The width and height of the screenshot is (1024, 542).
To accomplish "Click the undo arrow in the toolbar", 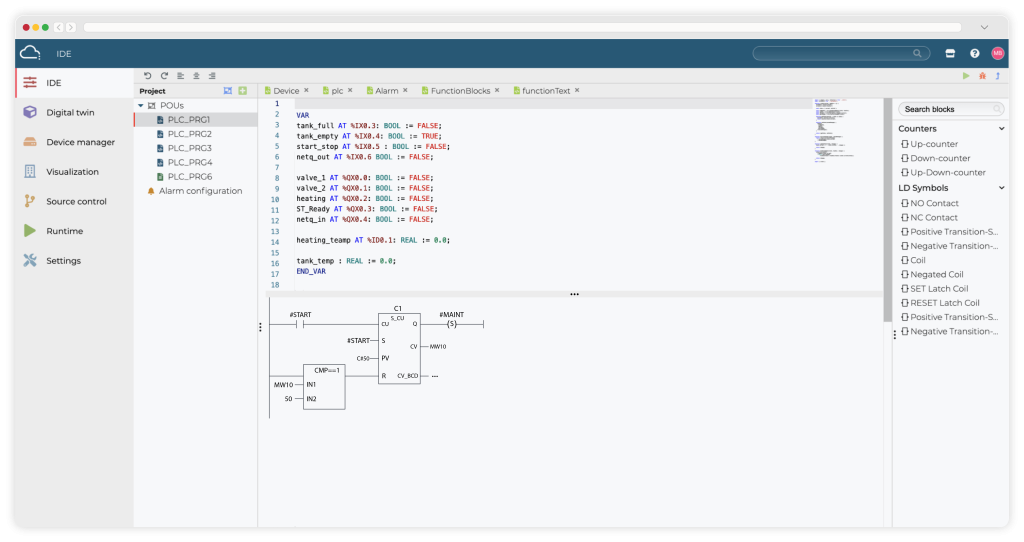I will pyautogui.click(x=148, y=76).
